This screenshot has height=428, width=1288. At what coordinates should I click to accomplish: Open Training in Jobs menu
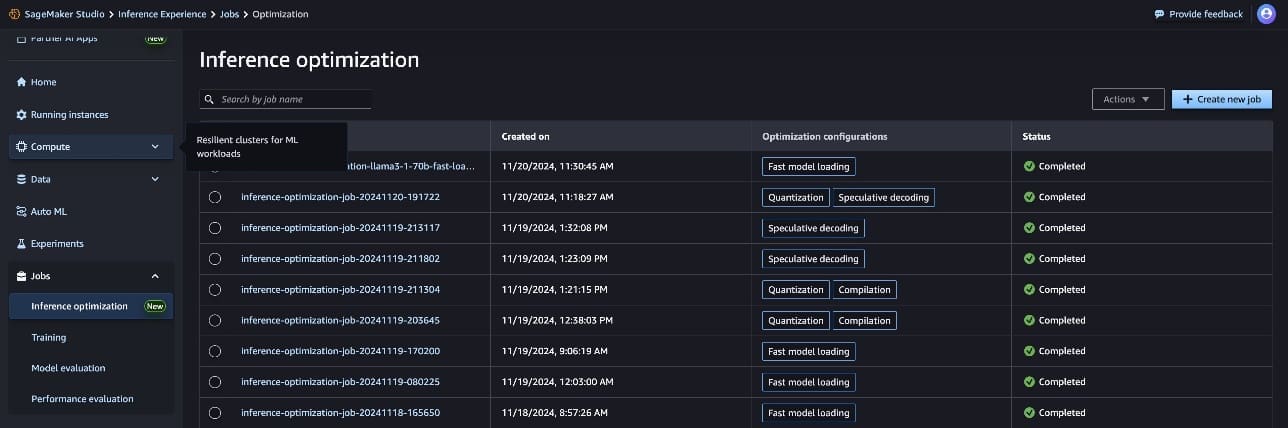pos(48,338)
